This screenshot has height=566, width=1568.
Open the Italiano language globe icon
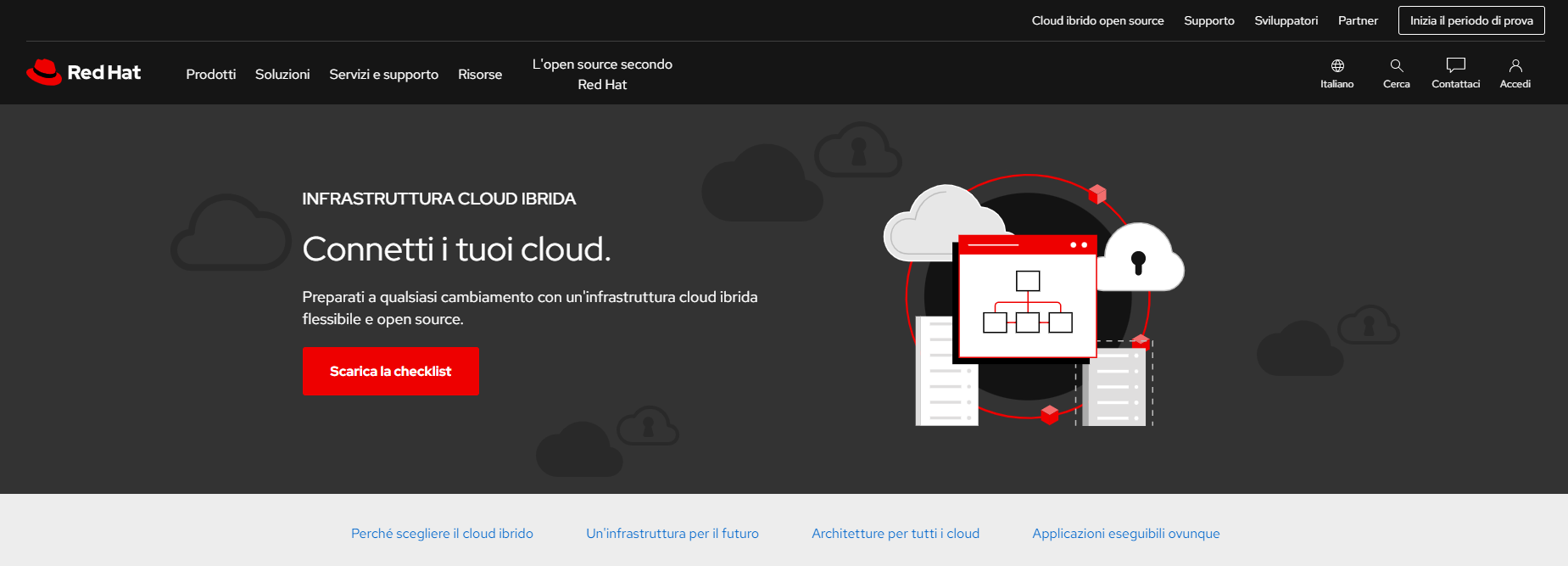point(1337,66)
